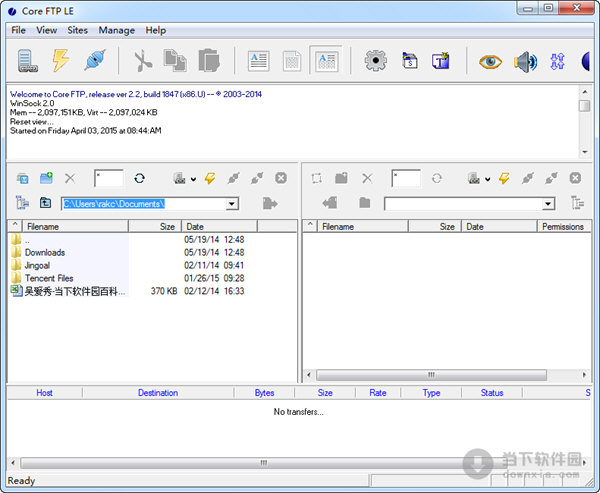This screenshot has width=600, height=493.
Task: Refresh the local file list
Action: click(x=139, y=178)
